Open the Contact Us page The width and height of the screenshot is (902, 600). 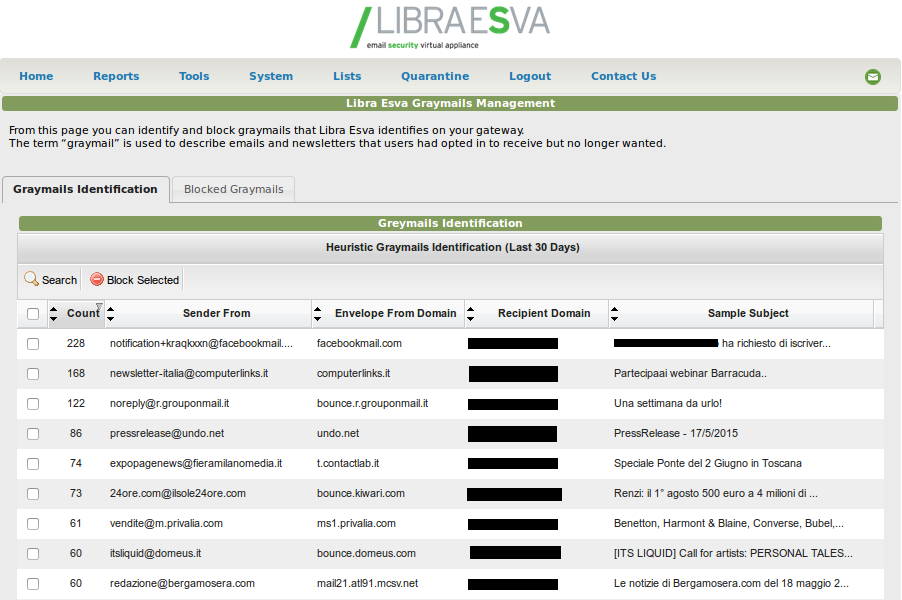click(x=624, y=76)
